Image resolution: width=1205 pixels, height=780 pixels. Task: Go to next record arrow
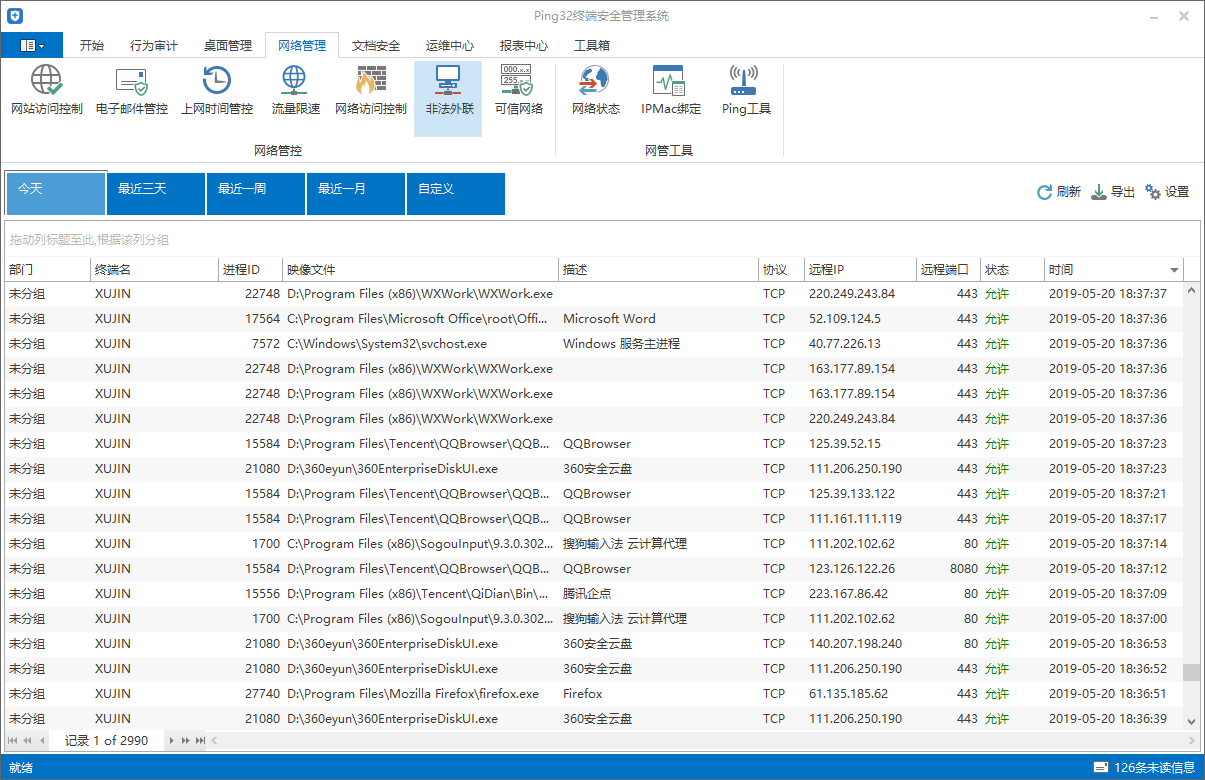coord(171,741)
